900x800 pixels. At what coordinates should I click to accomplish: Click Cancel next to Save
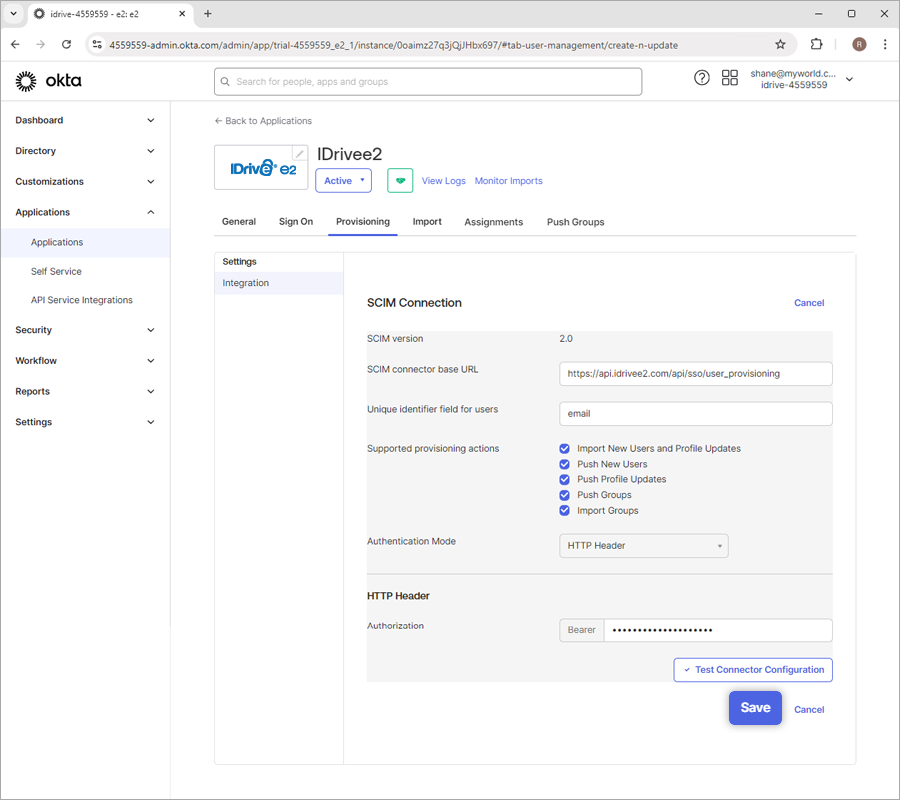click(809, 709)
